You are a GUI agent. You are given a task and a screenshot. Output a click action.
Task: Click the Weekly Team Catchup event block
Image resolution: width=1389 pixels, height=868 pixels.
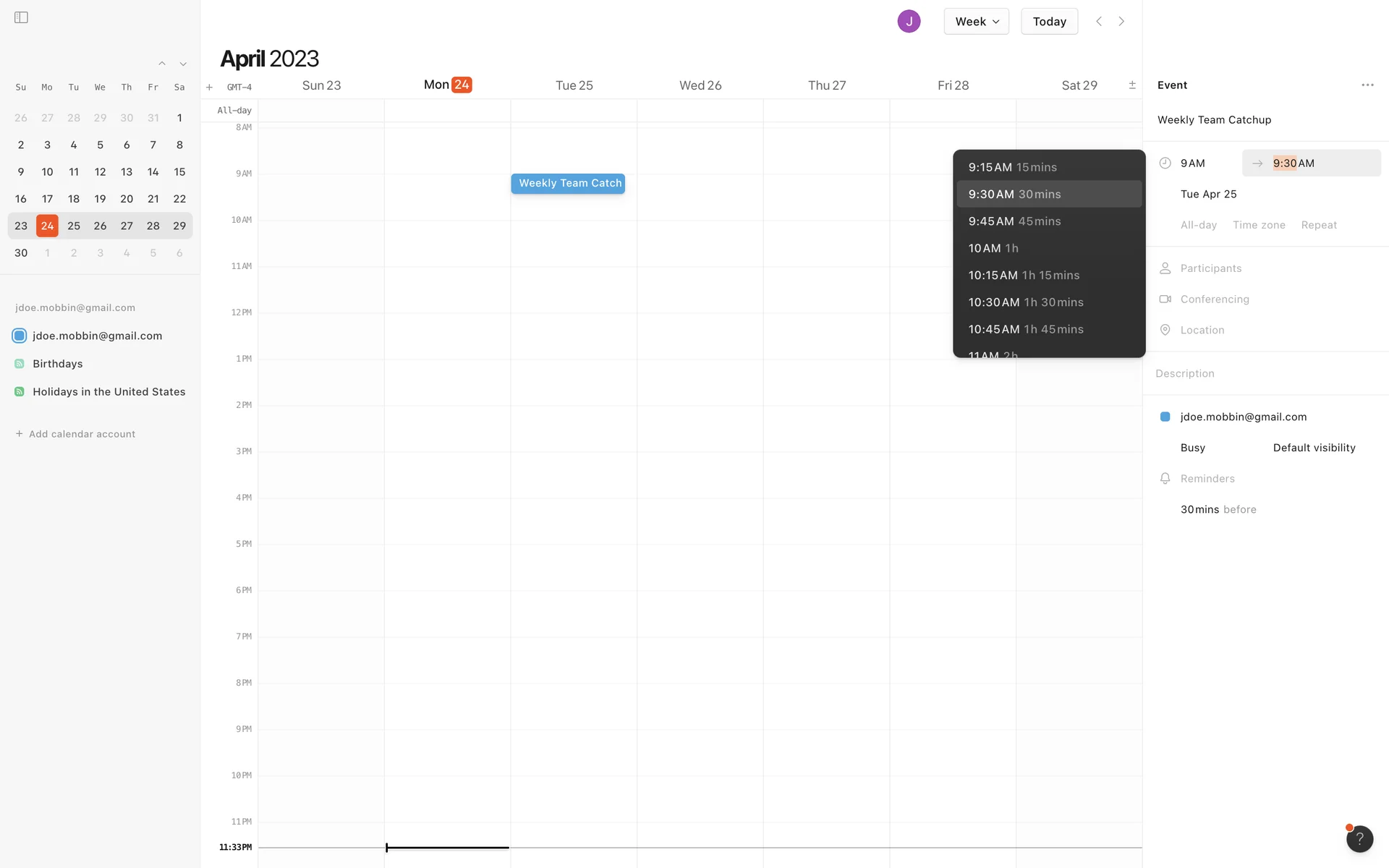pyautogui.click(x=568, y=184)
